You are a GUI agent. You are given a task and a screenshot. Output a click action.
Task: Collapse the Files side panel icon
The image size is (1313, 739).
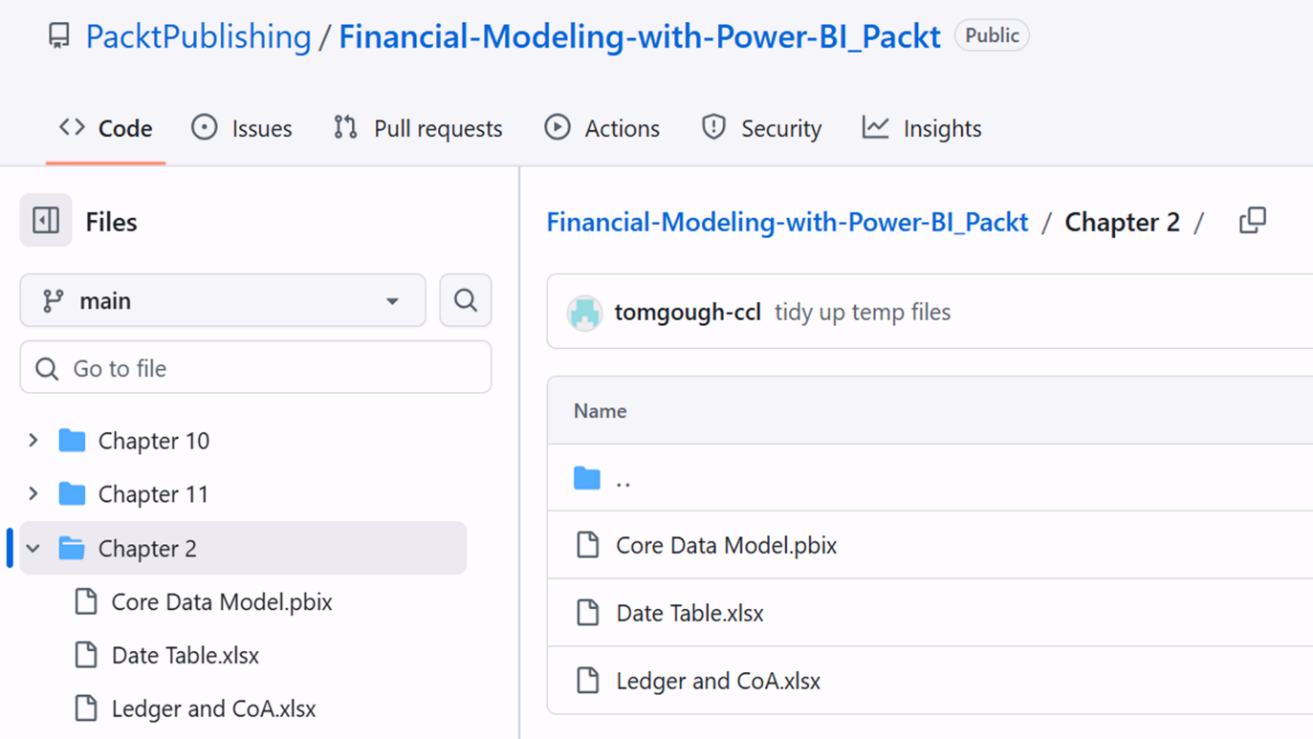click(x=46, y=220)
